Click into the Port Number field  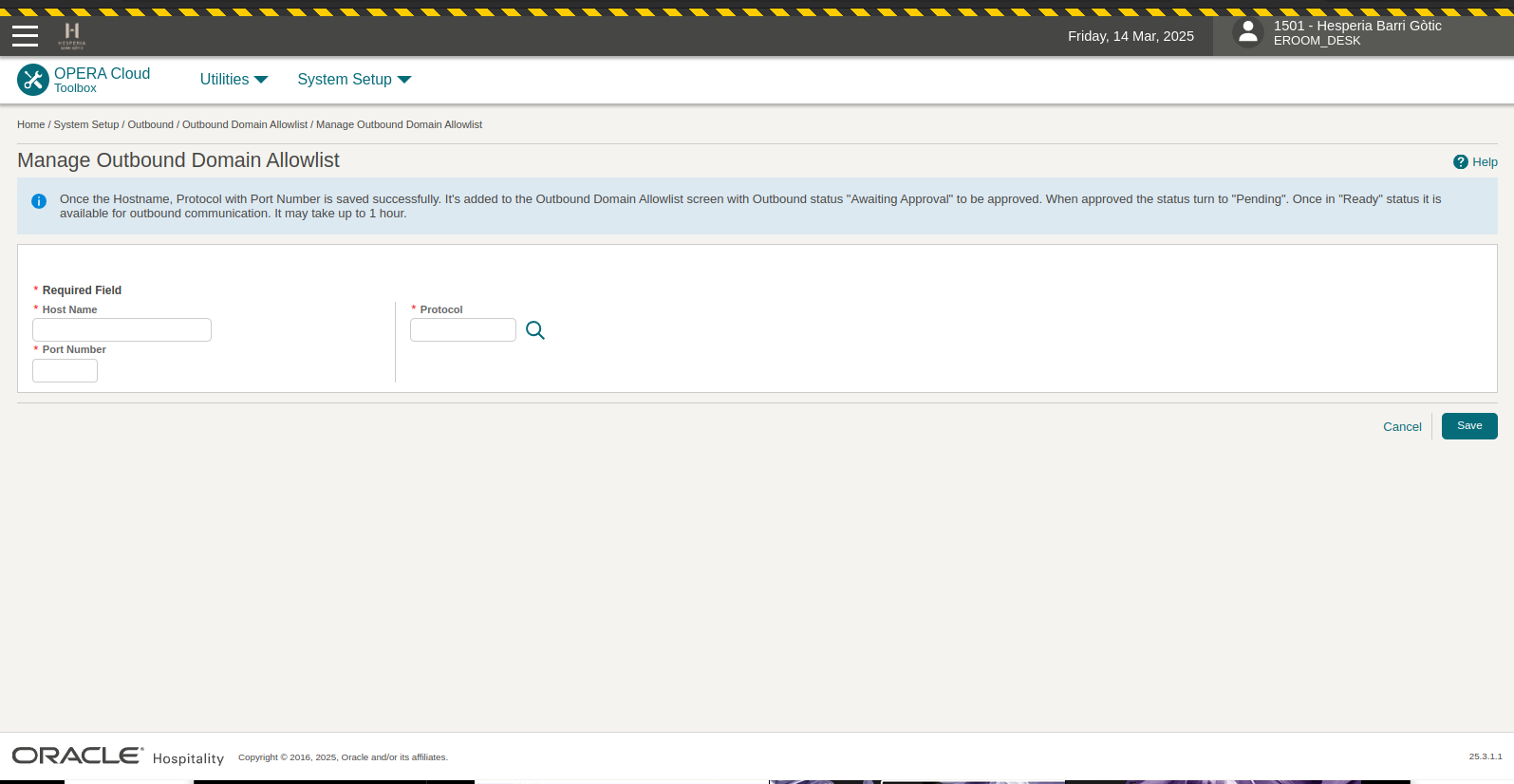point(65,371)
